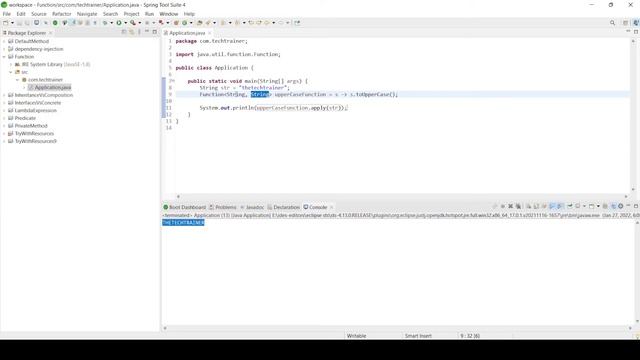The height and width of the screenshot is (360, 640).
Task: Expand the JRE System Library node
Action: [11, 64]
